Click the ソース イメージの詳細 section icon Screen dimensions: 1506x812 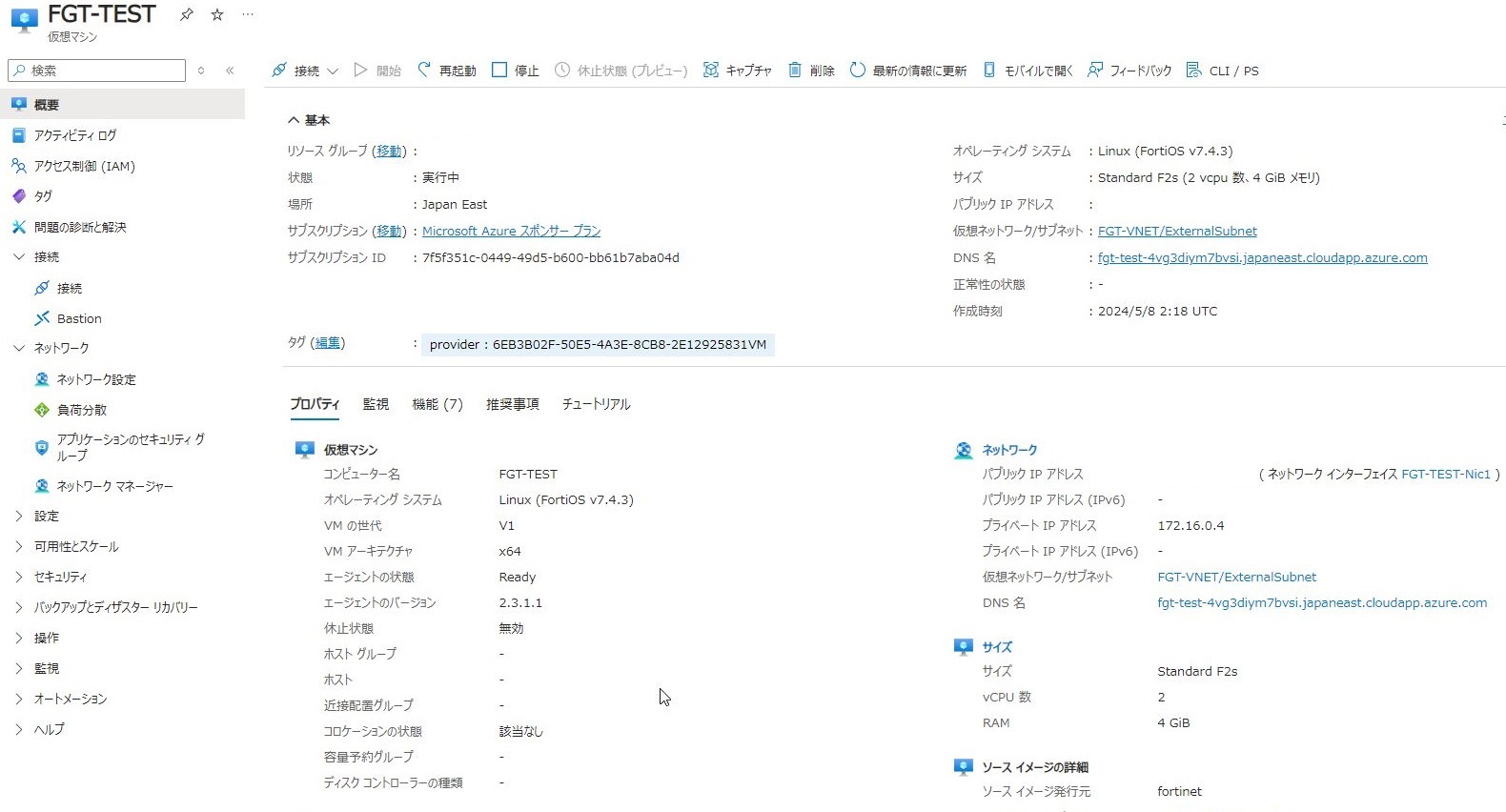pos(964,767)
